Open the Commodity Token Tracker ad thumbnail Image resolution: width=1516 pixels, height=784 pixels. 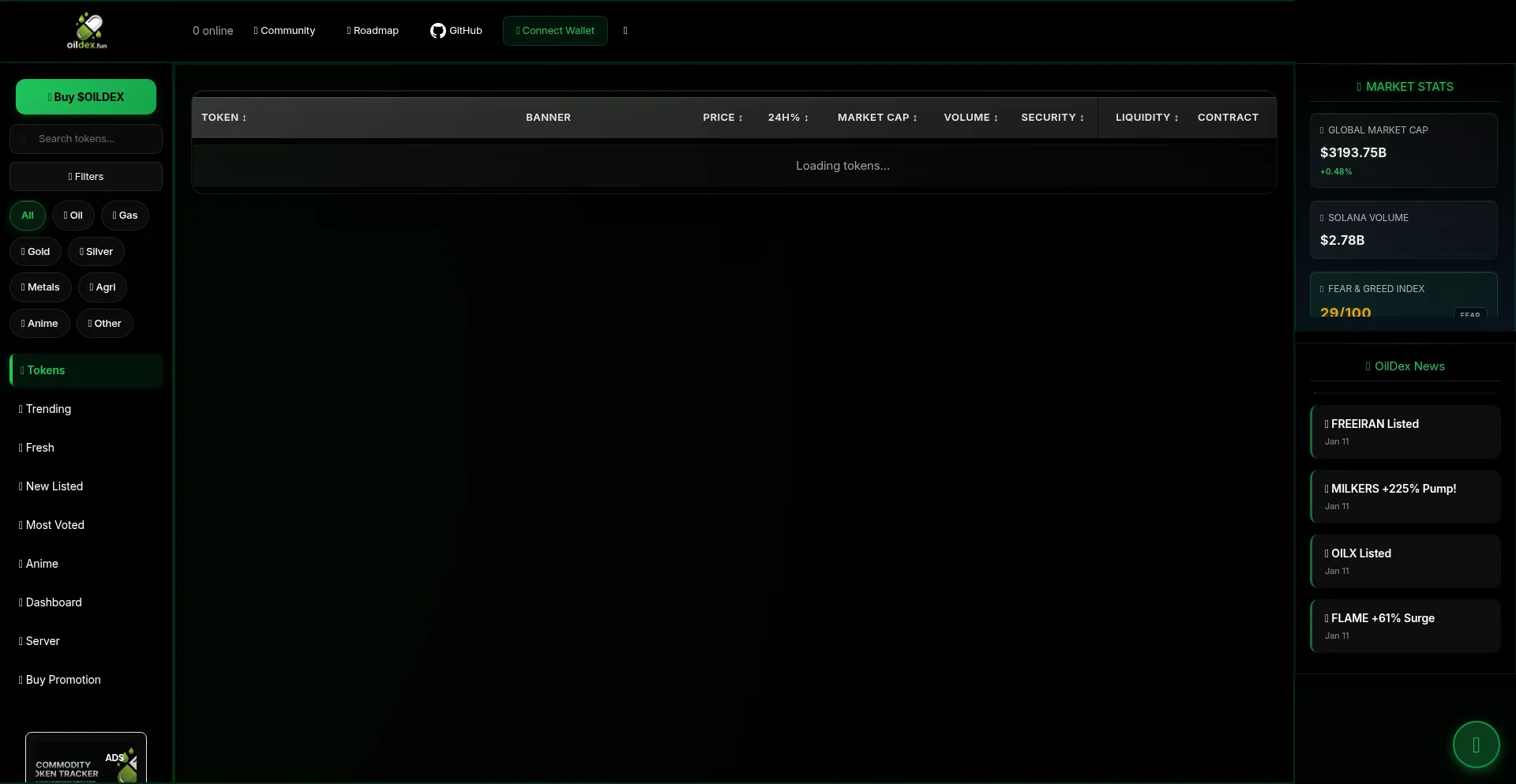click(x=86, y=759)
